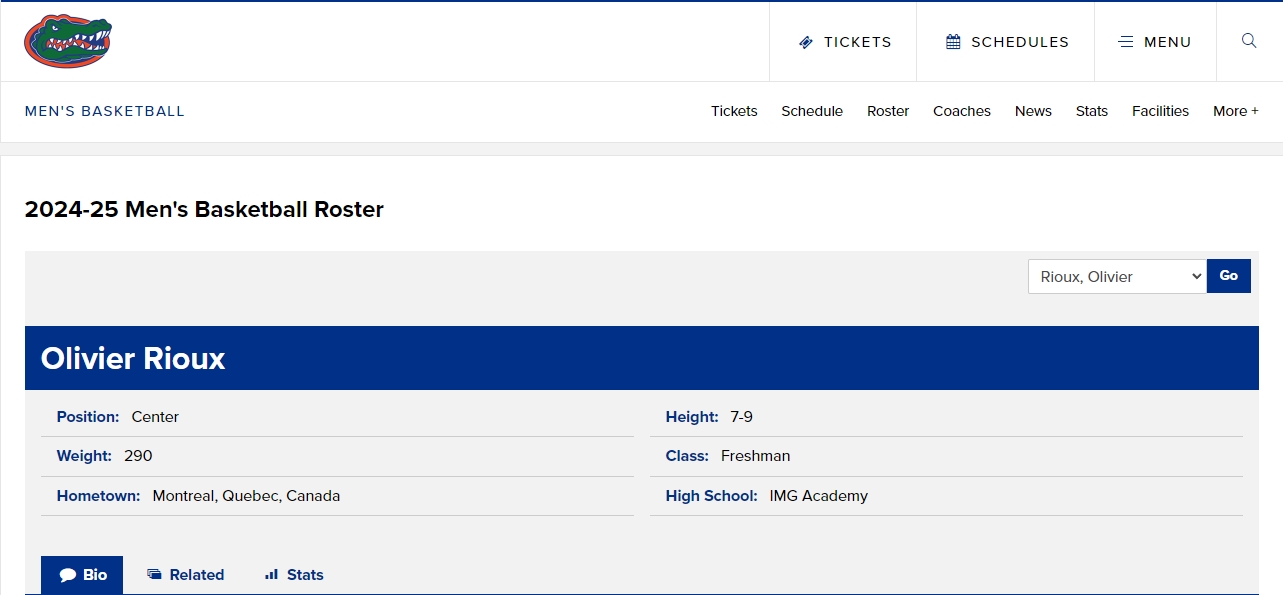
Task: Select the Bio tab
Action: [82, 575]
